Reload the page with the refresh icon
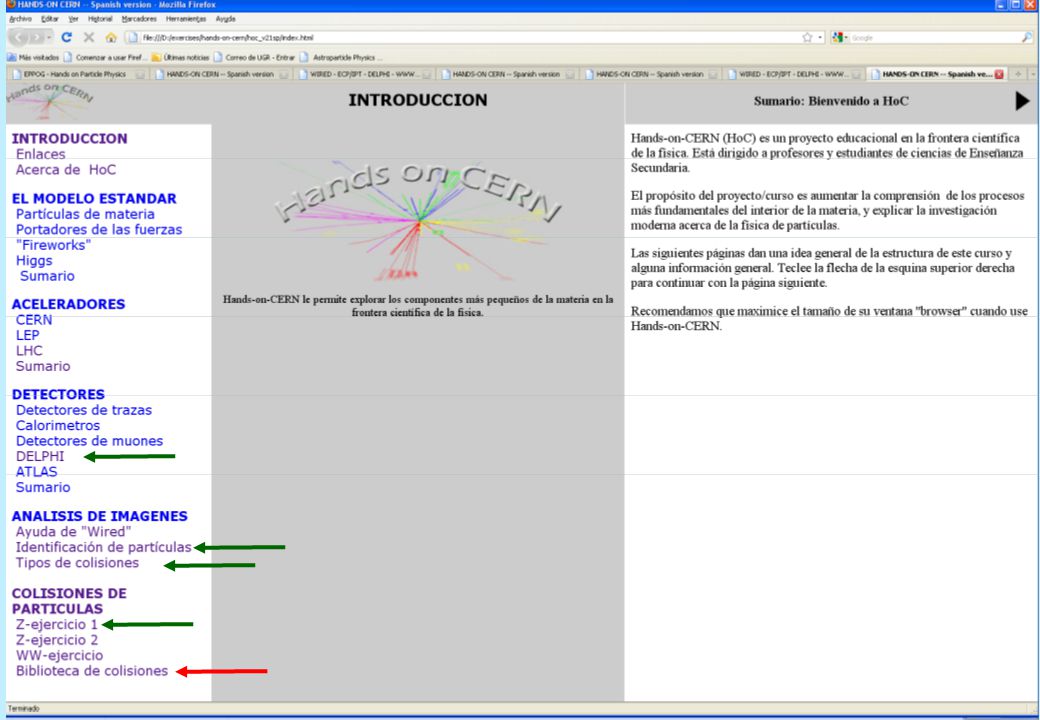Image resolution: width=1040 pixels, height=720 pixels. point(66,37)
